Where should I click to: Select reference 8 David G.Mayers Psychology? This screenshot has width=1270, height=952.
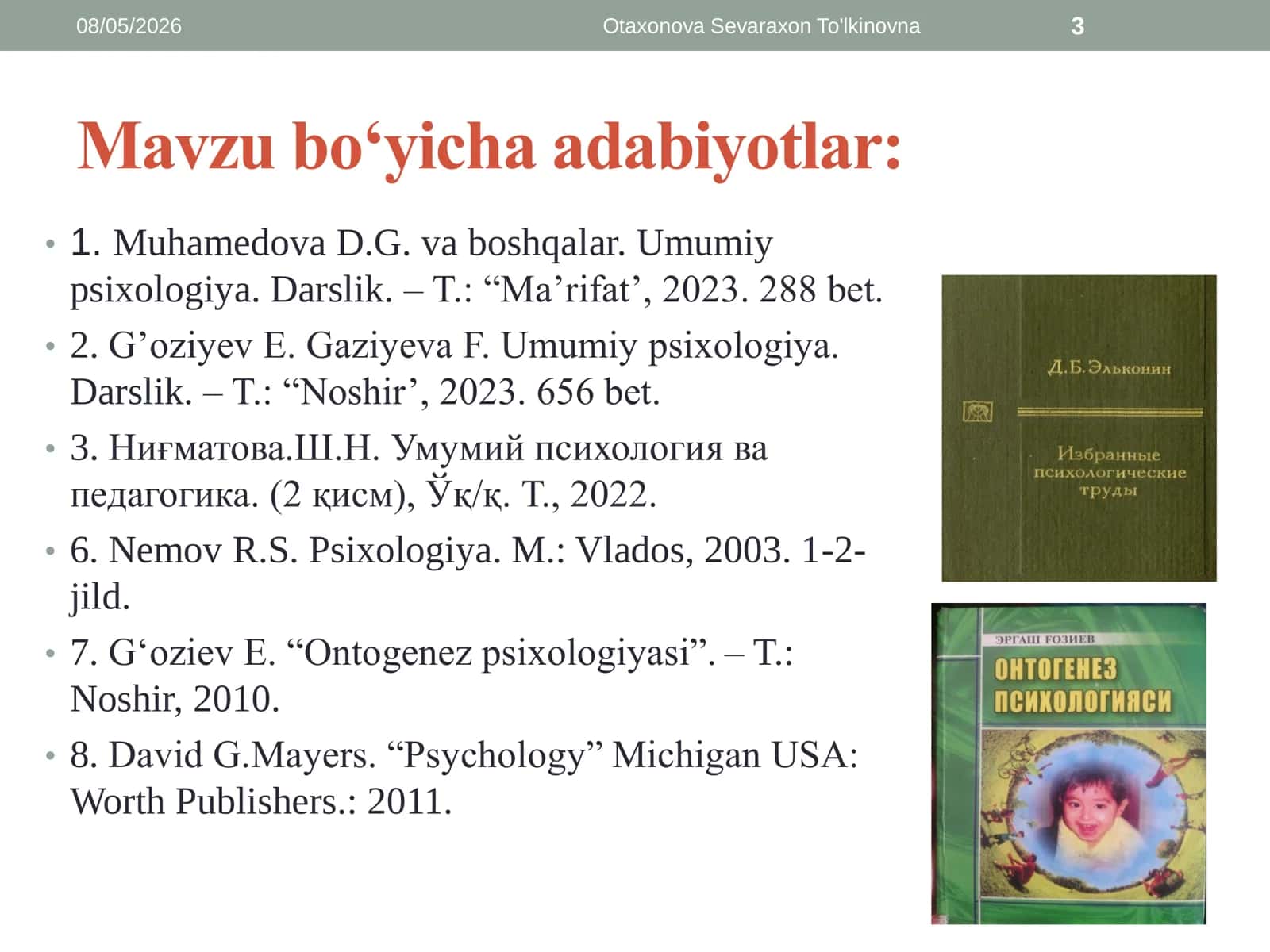464,777
